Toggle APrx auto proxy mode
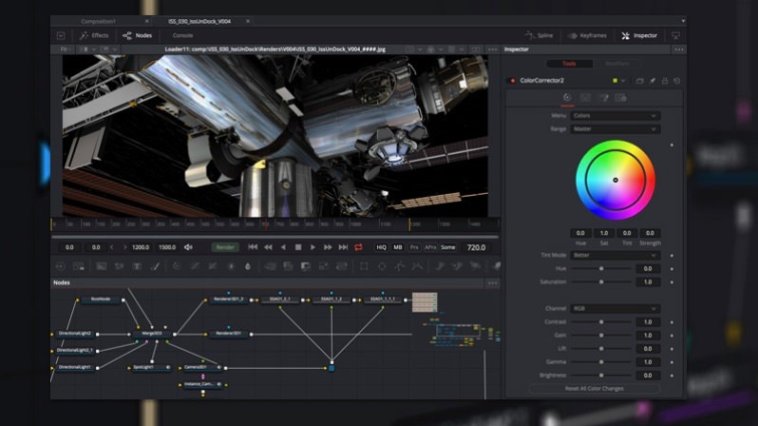 pyautogui.click(x=430, y=247)
